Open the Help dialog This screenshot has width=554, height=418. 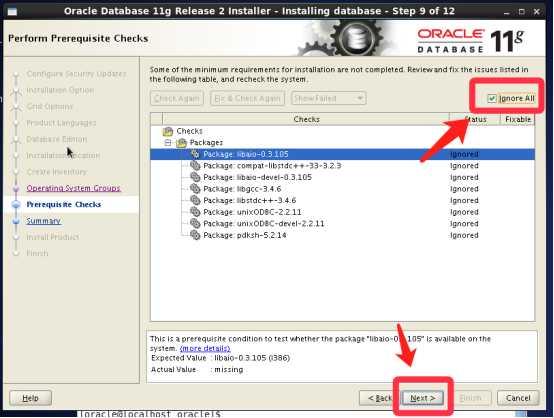pos(30,398)
